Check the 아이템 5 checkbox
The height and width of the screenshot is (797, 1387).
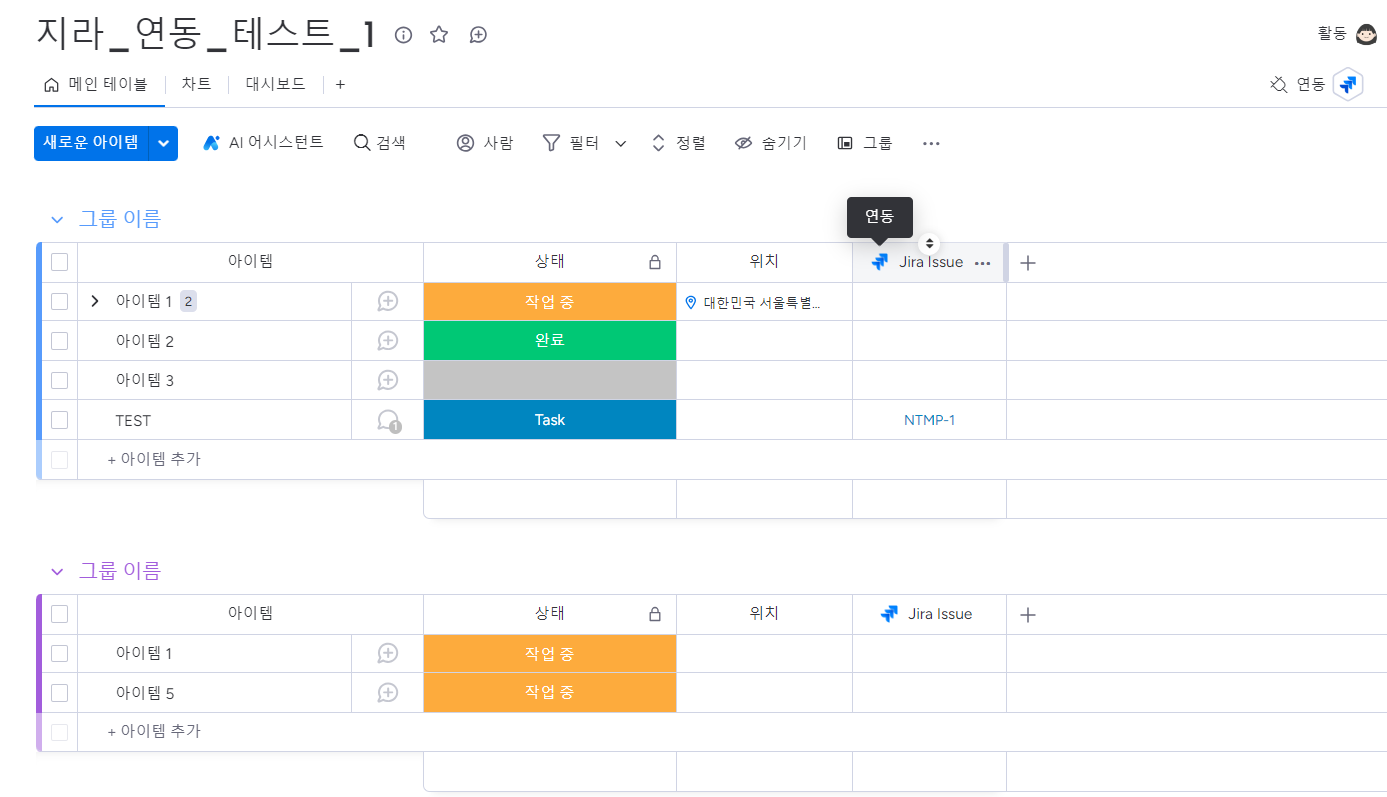pyautogui.click(x=59, y=692)
